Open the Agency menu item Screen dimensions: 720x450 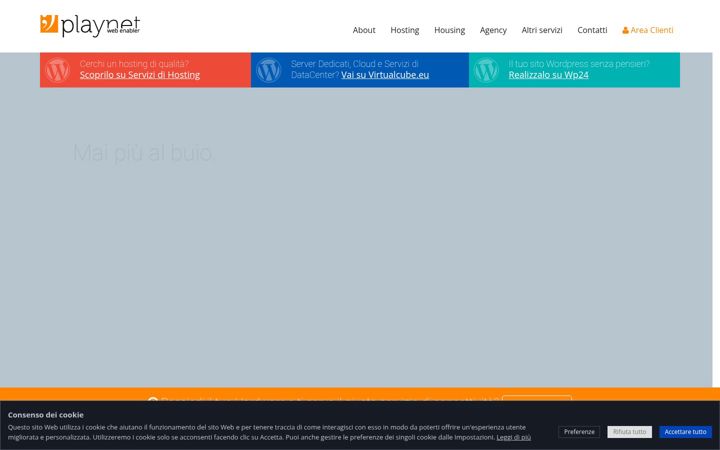493,30
